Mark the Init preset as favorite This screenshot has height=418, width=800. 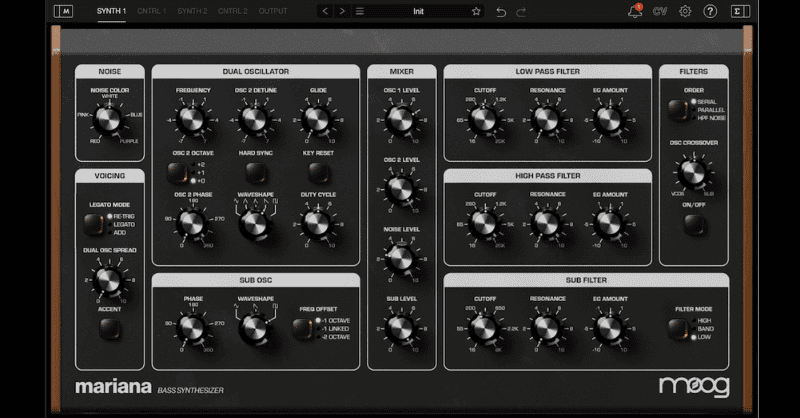pyautogui.click(x=476, y=11)
